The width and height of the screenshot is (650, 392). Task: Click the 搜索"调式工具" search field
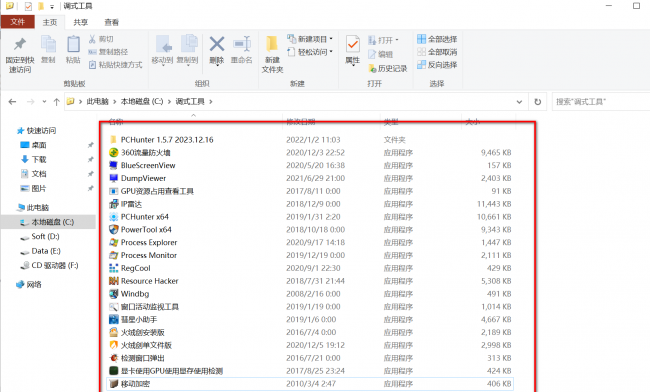point(600,102)
